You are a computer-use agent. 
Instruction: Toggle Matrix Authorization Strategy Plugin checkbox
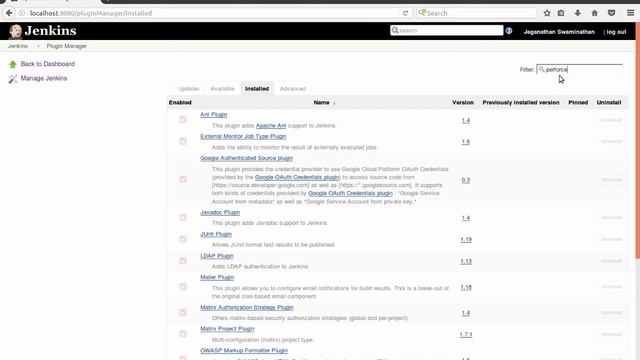click(x=183, y=312)
